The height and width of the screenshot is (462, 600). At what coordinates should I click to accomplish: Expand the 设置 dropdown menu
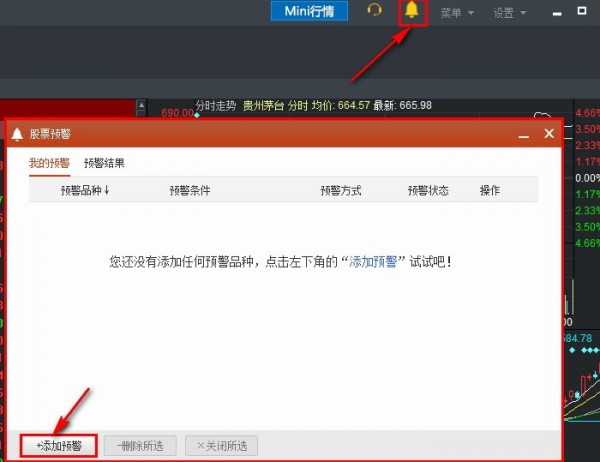click(509, 13)
